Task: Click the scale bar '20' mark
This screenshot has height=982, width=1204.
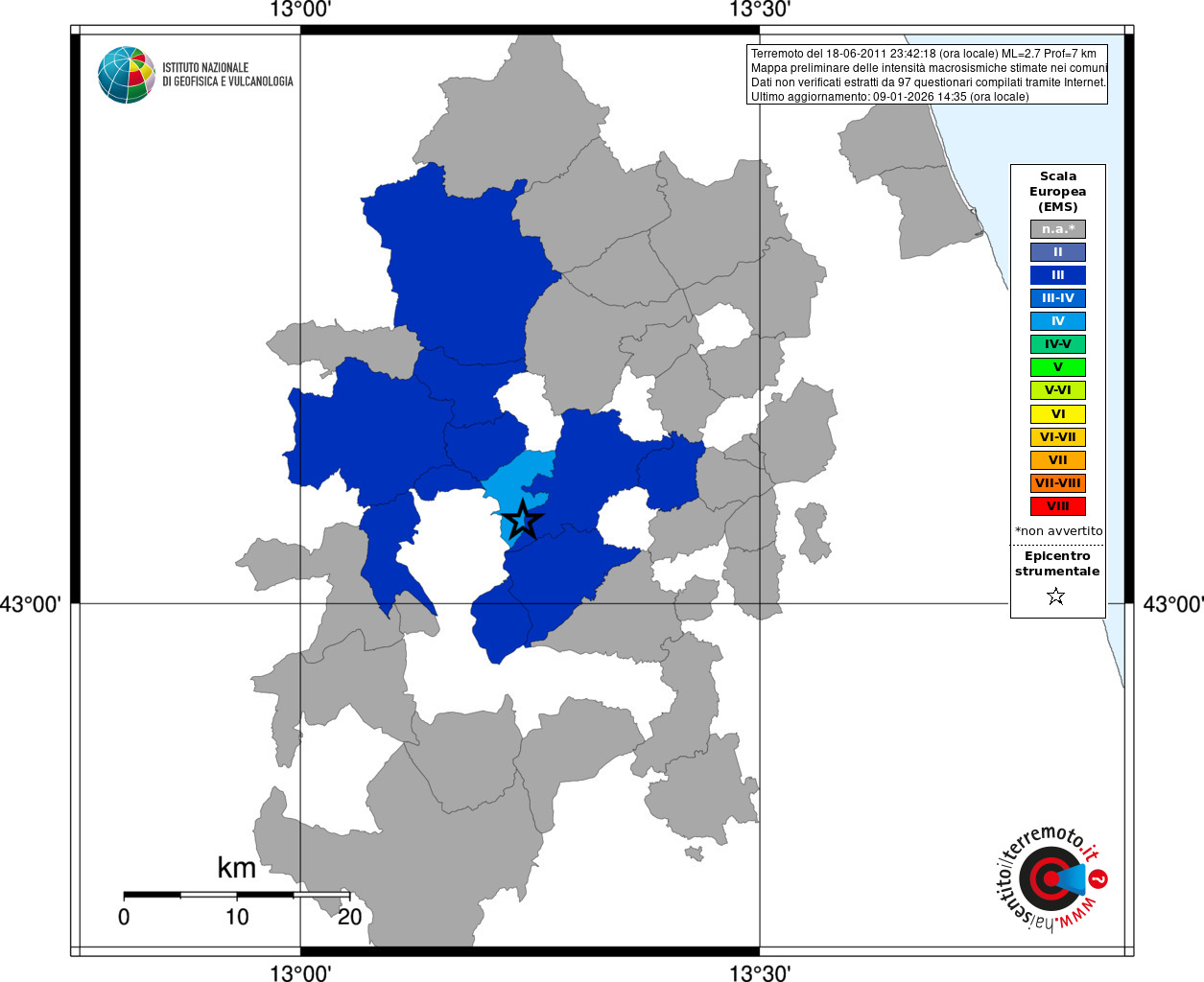Action: (x=350, y=917)
